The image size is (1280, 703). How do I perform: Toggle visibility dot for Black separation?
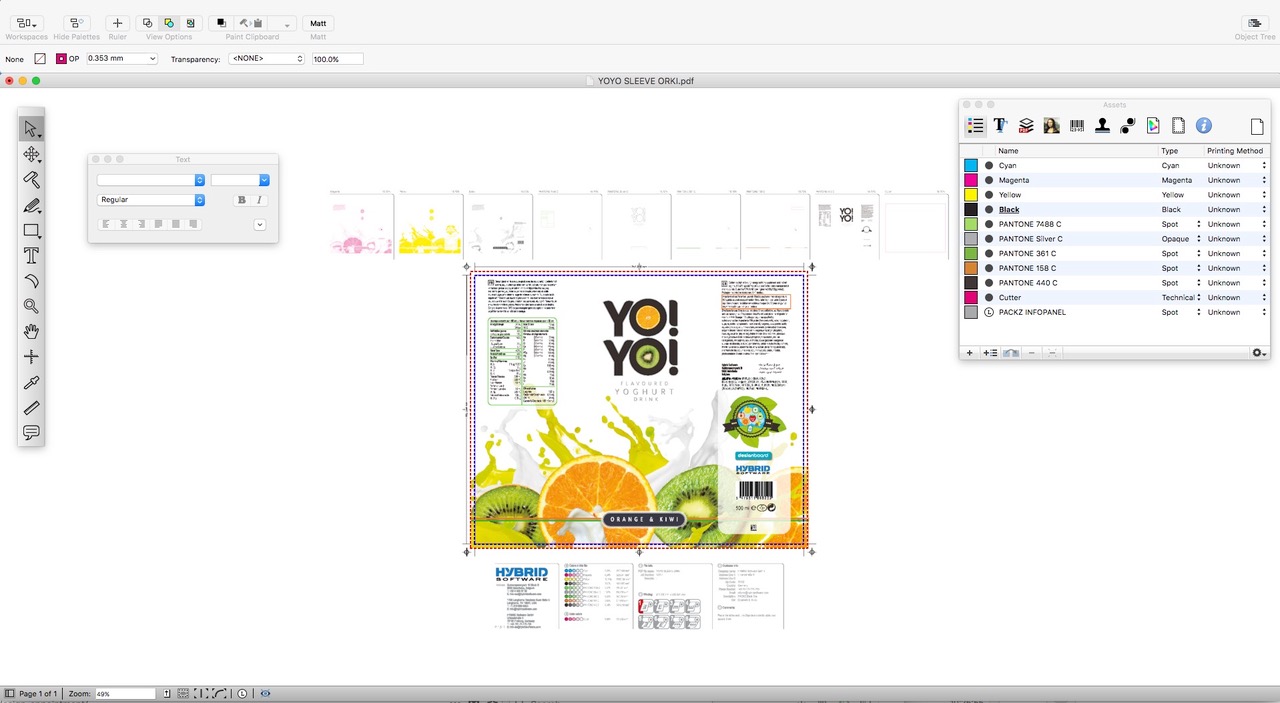coord(989,210)
